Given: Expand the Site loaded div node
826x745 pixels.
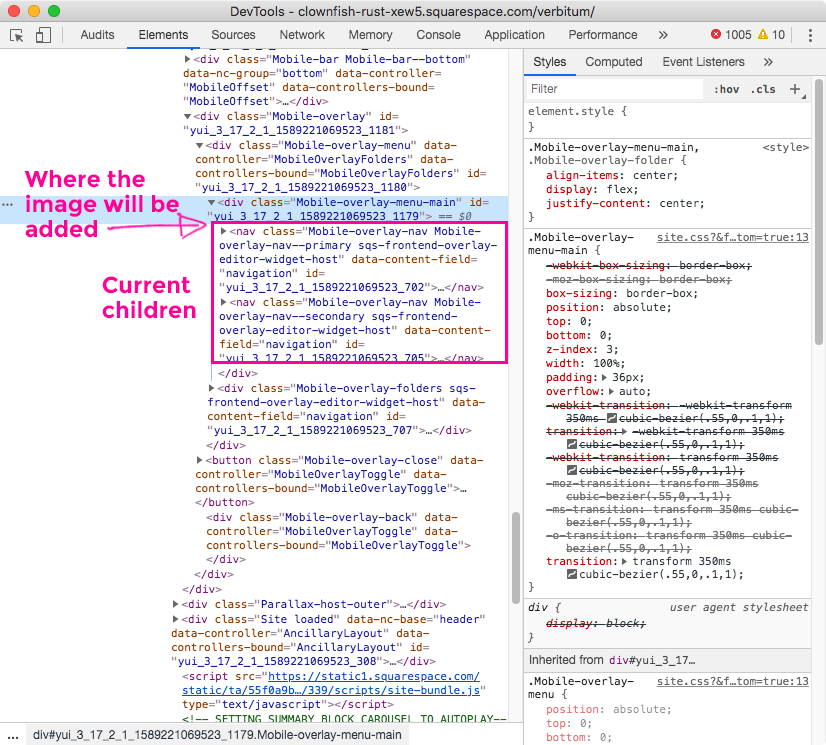Looking at the screenshot, I should coord(175,619).
